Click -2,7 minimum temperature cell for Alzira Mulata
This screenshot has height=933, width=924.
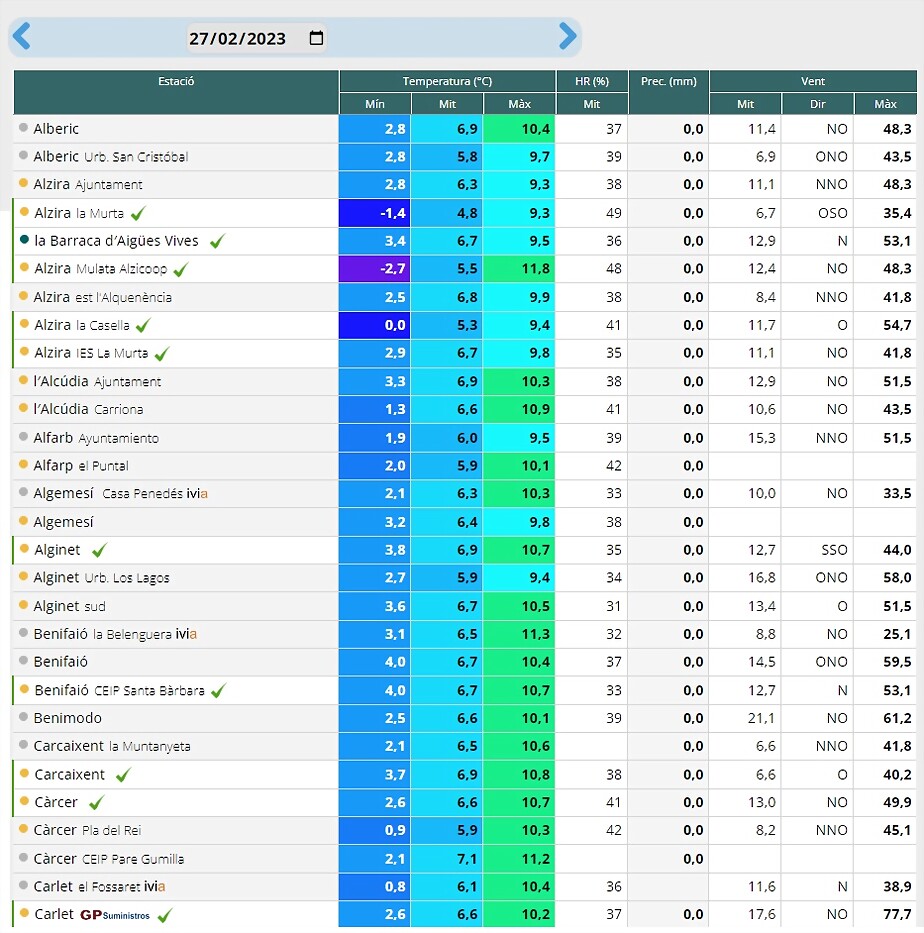[375, 269]
